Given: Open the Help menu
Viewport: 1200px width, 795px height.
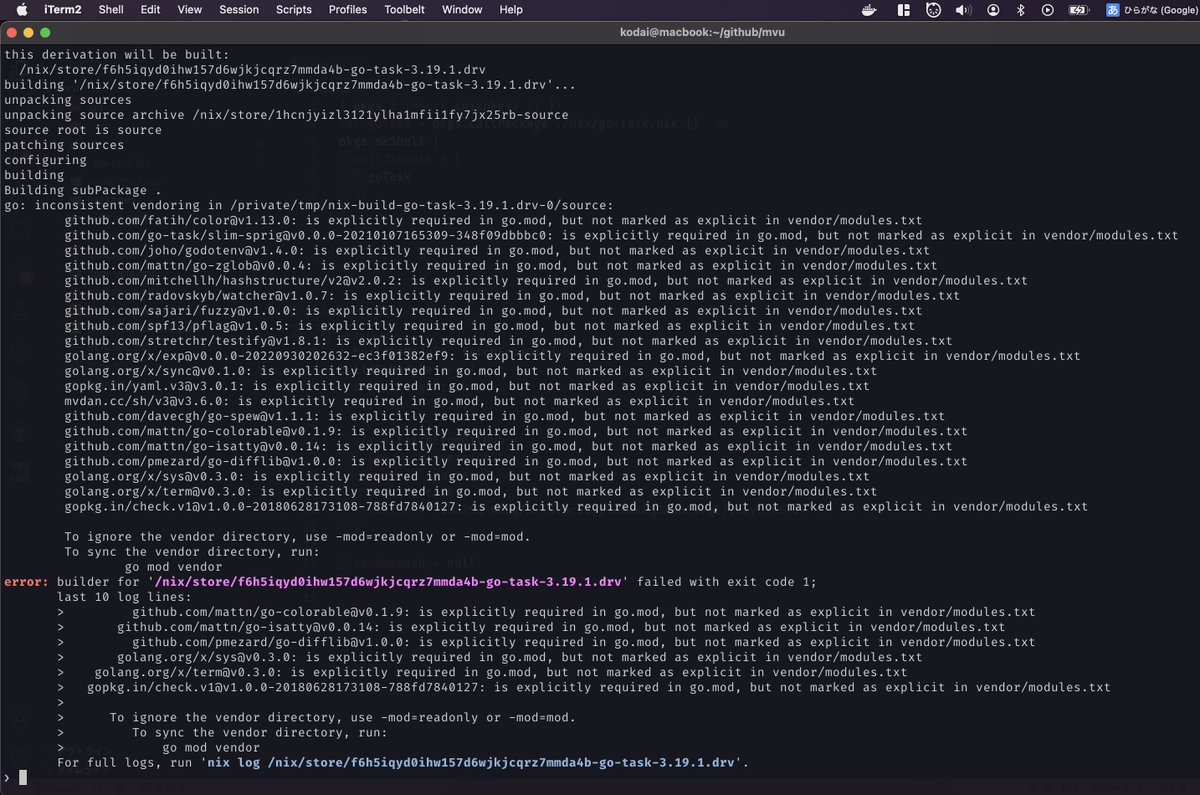Looking at the screenshot, I should pos(511,10).
